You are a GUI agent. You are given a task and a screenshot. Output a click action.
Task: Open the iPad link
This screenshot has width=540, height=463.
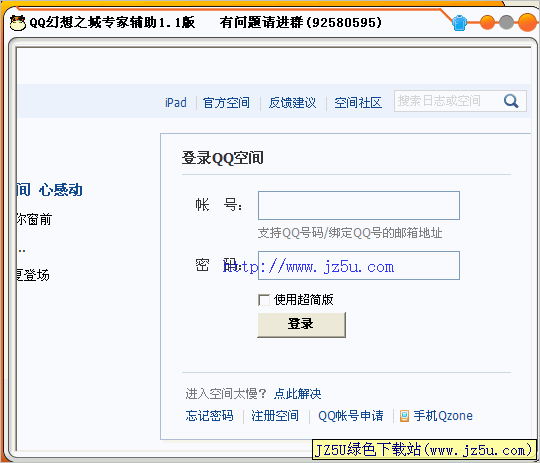click(176, 102)
